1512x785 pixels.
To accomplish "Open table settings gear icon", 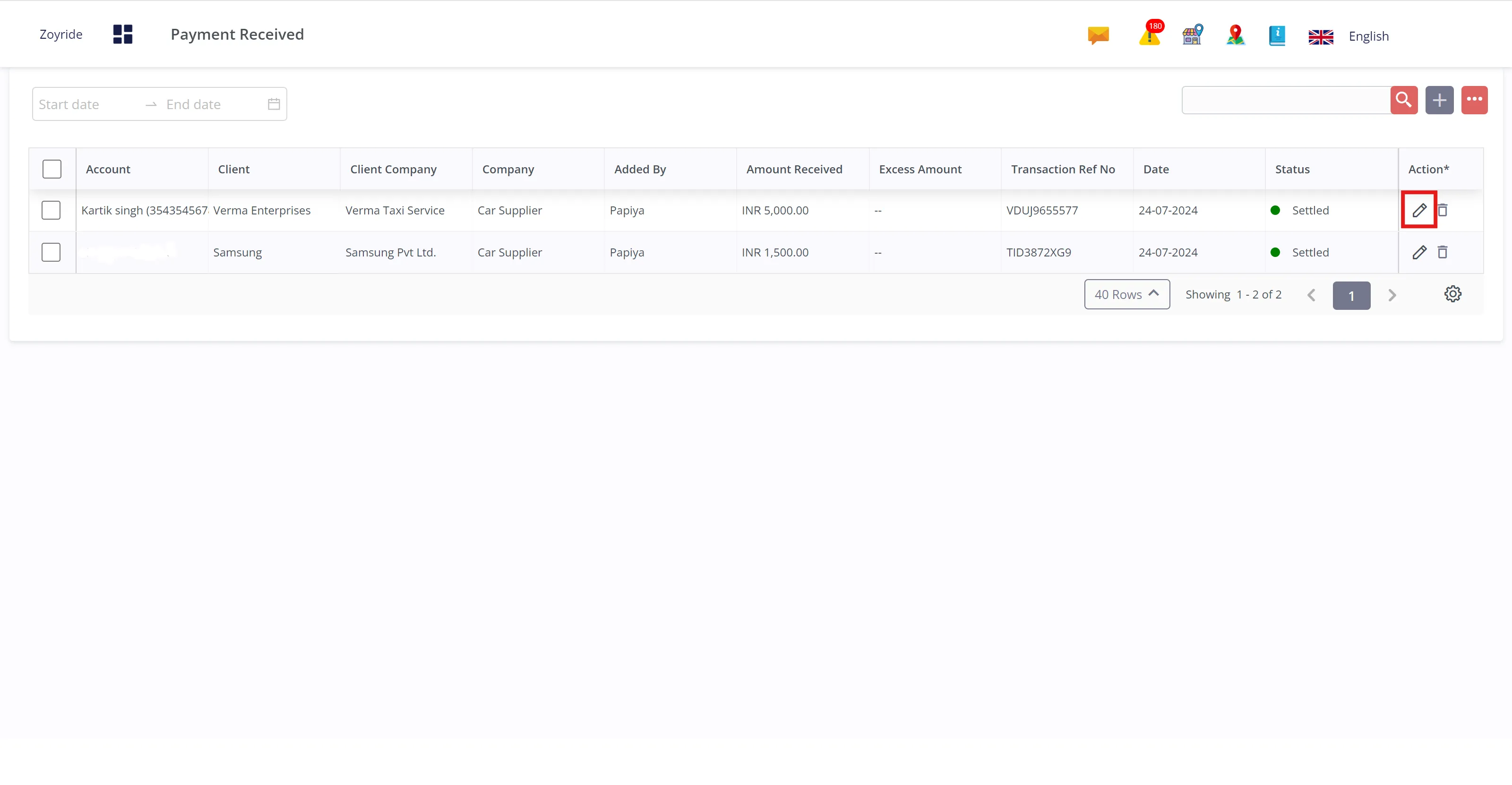I will pos(1453,294).
